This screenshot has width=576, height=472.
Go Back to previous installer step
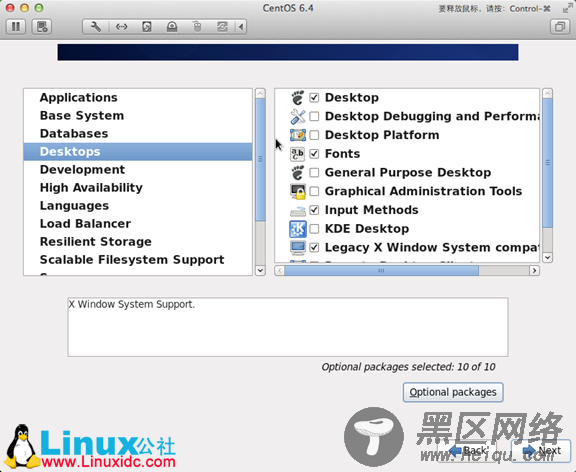click(468, 450)
